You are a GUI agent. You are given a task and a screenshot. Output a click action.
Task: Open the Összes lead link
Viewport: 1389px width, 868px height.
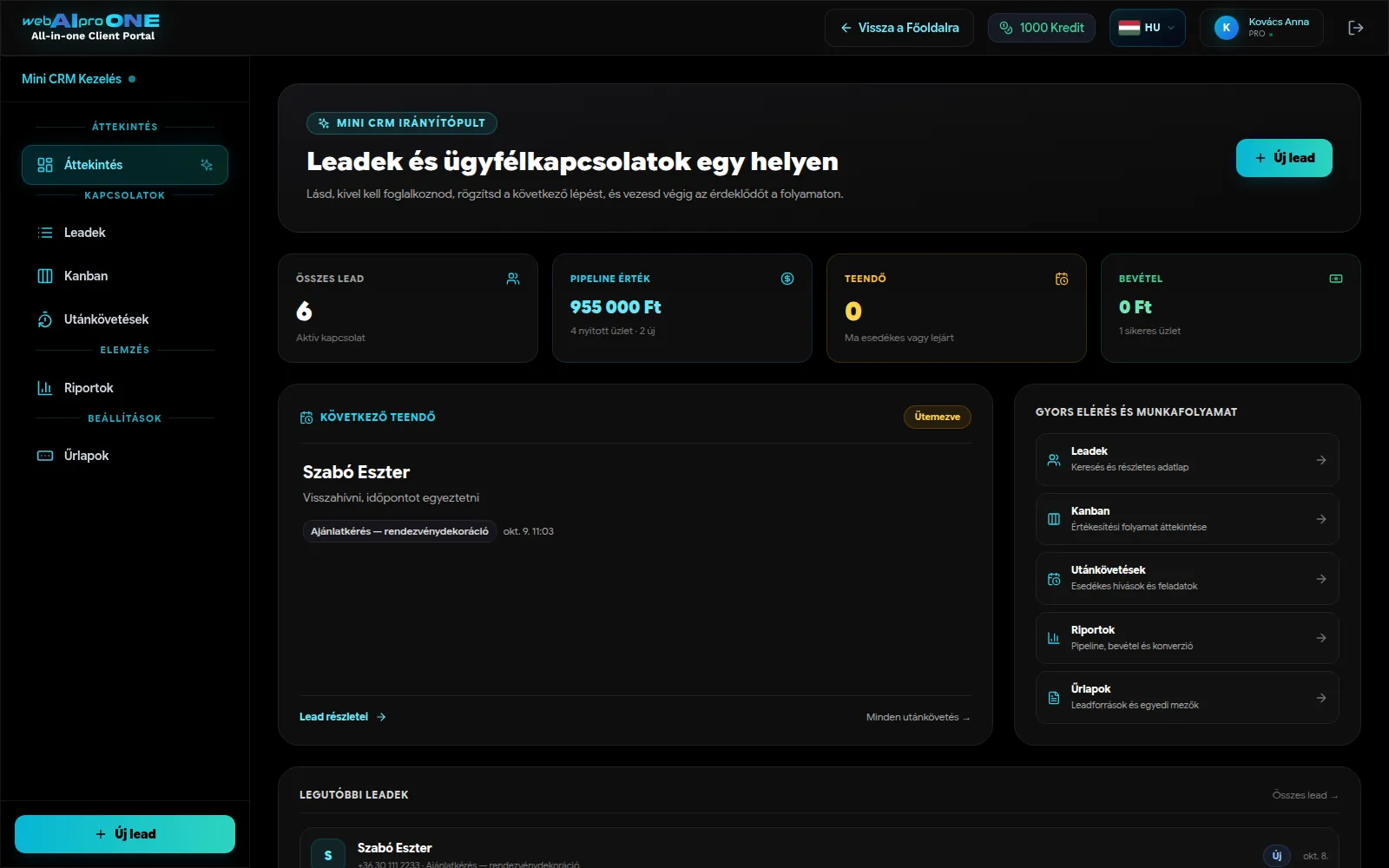point(1305,795)
